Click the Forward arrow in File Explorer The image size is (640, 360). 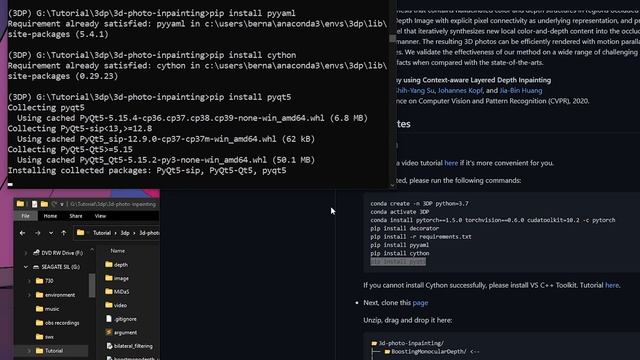coord(38,233)
